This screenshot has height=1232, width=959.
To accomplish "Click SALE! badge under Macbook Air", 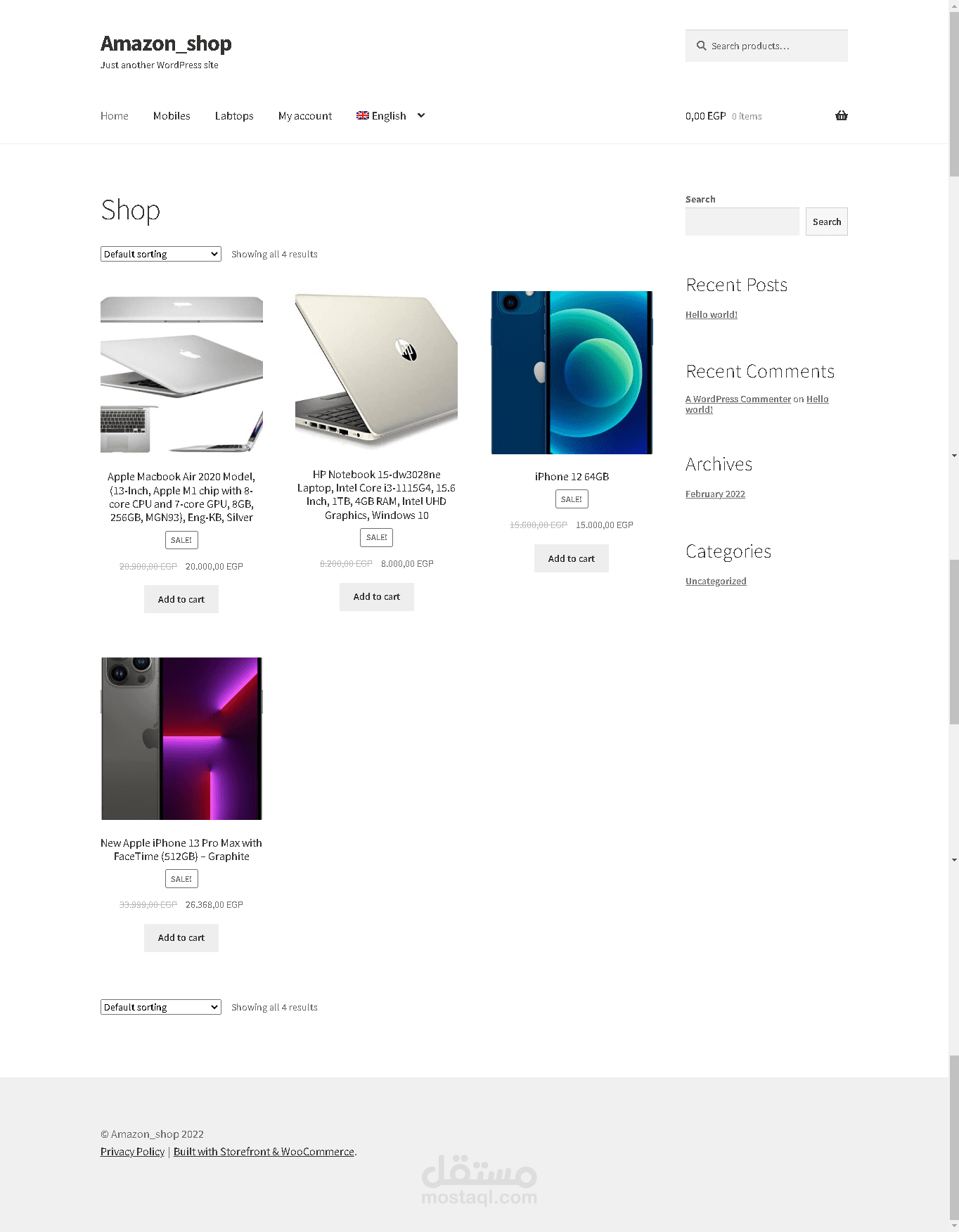I will [181, 540].
